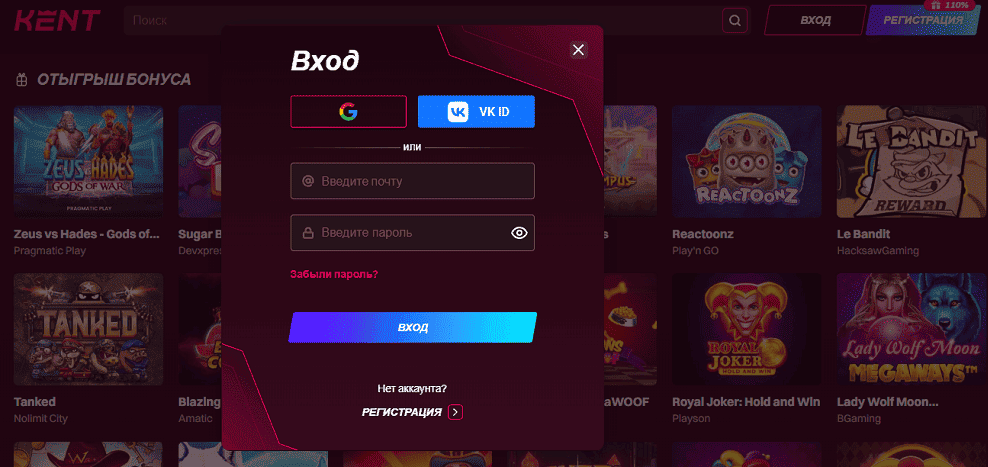Image resolution: width=988 pixels, height=467 pixels.
Task: Click the Забыли пароль? link
Action: [334, 274]
